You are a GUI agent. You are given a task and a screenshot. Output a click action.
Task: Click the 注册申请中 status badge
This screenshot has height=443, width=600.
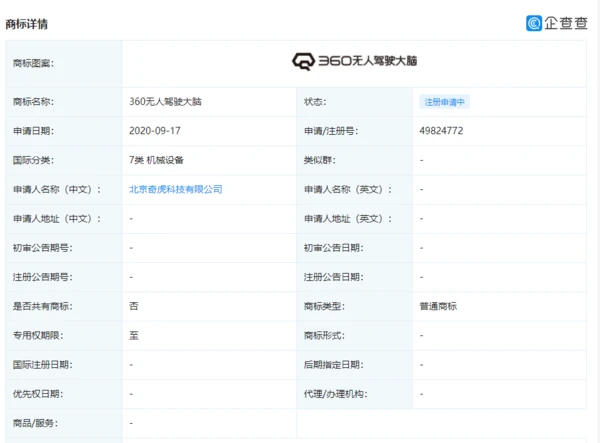click(445, 102)
